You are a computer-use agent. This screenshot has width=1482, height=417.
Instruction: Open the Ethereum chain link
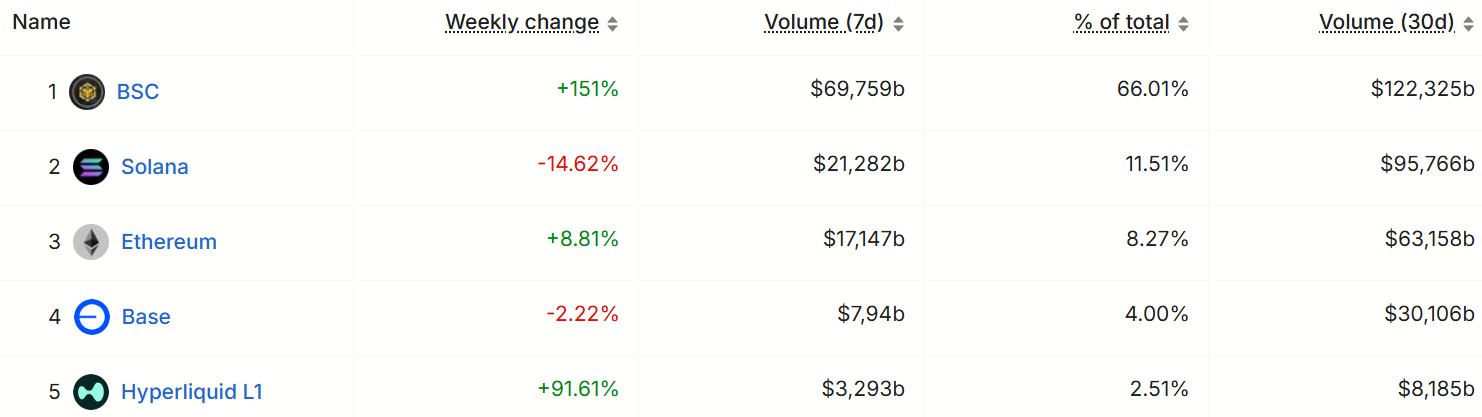click(169, 242)
